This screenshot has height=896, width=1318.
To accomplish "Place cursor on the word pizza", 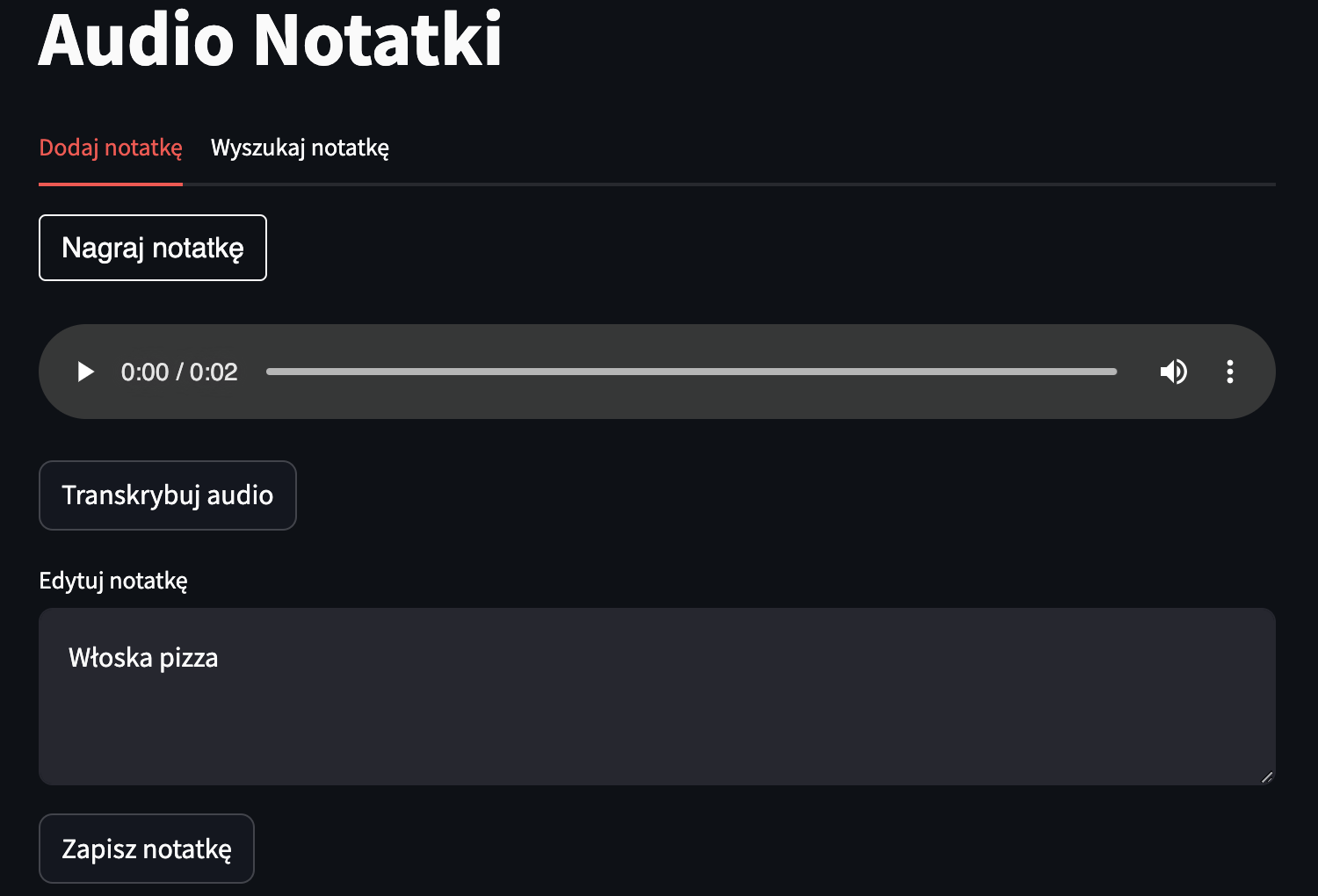I will pyautogui.click(x=189, y=658).
